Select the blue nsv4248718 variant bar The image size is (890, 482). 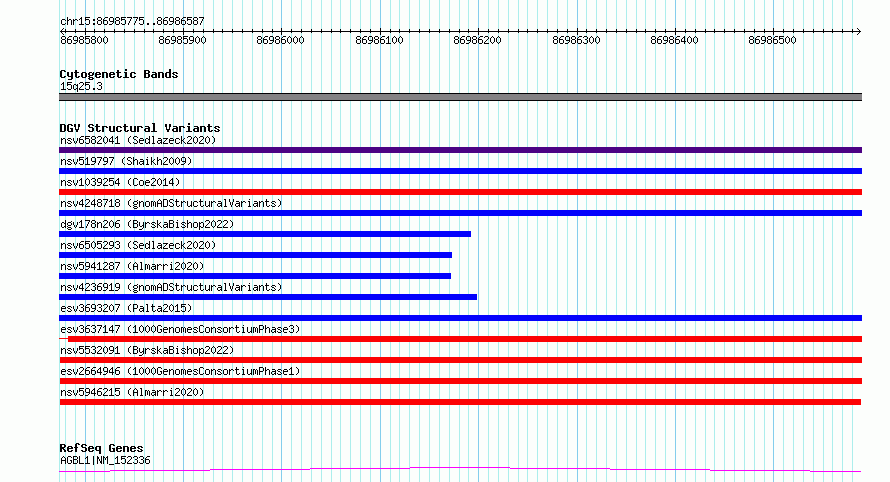click(x=460, y=213)
